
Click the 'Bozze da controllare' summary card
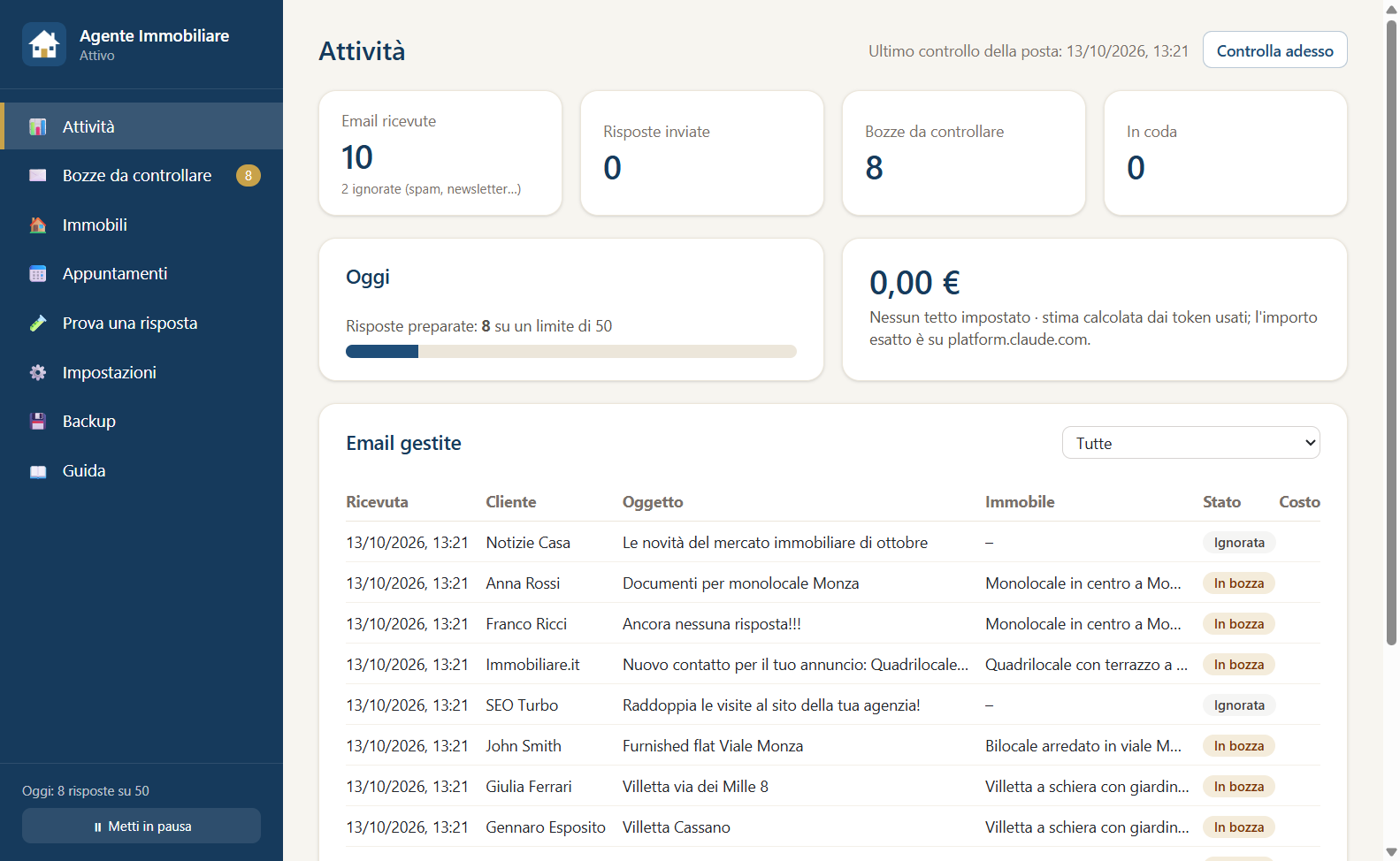(964, 153)
